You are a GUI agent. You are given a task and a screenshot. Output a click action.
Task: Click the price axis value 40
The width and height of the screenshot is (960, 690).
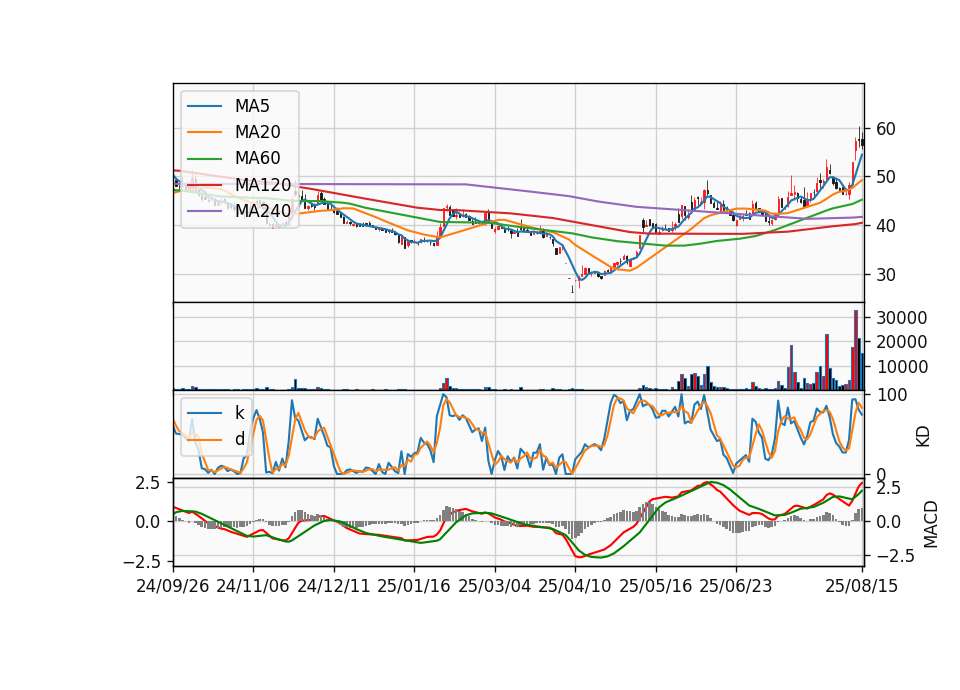[x=886, y=226]
